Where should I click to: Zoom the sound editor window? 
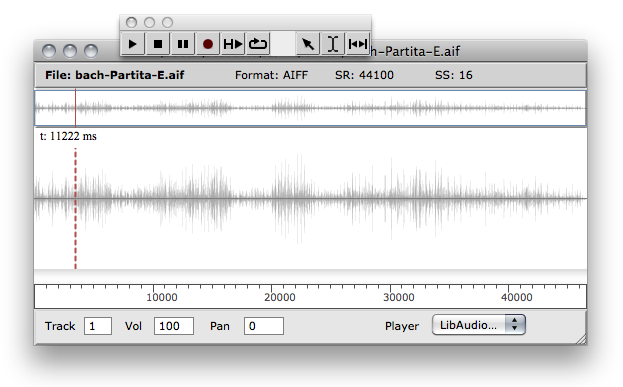(91, 51)
